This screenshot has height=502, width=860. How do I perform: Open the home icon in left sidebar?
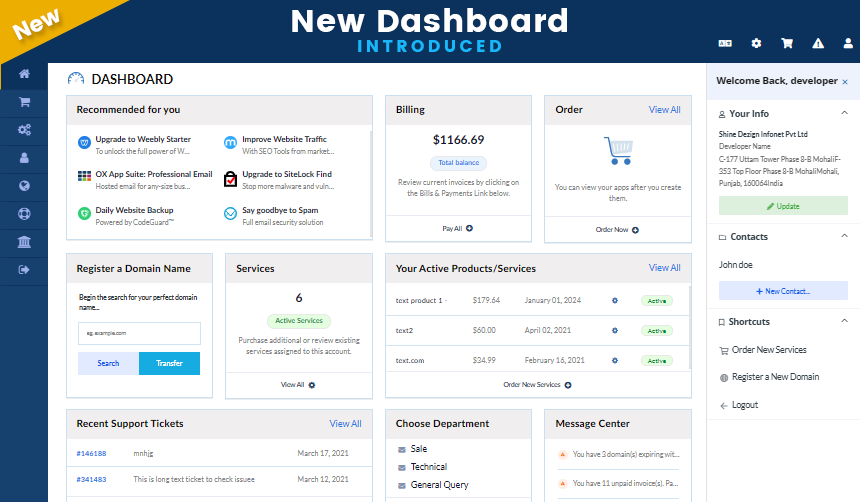[x=24, y=74]
